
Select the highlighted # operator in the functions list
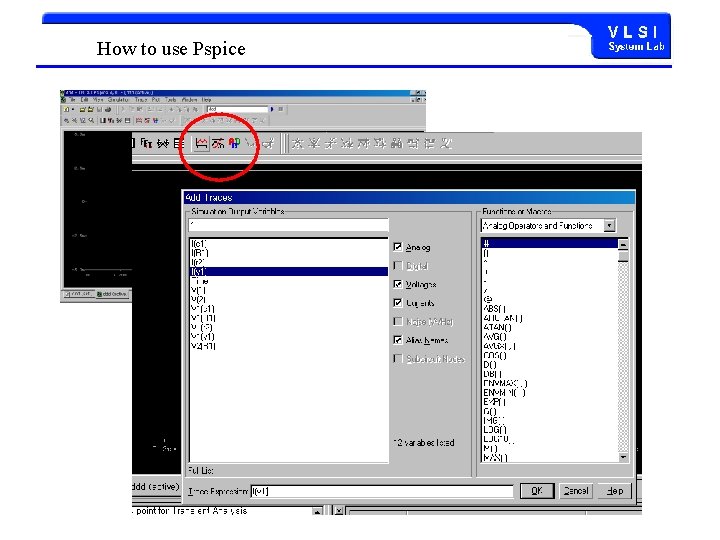549,243
